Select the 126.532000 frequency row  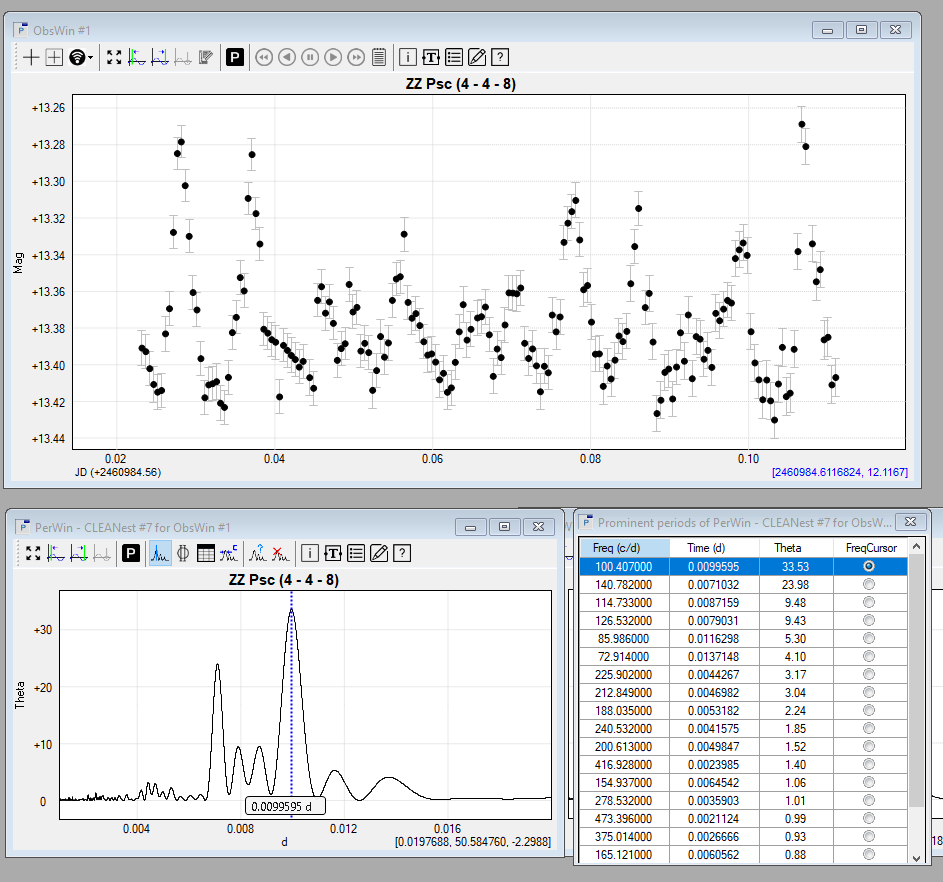(614, 620)
